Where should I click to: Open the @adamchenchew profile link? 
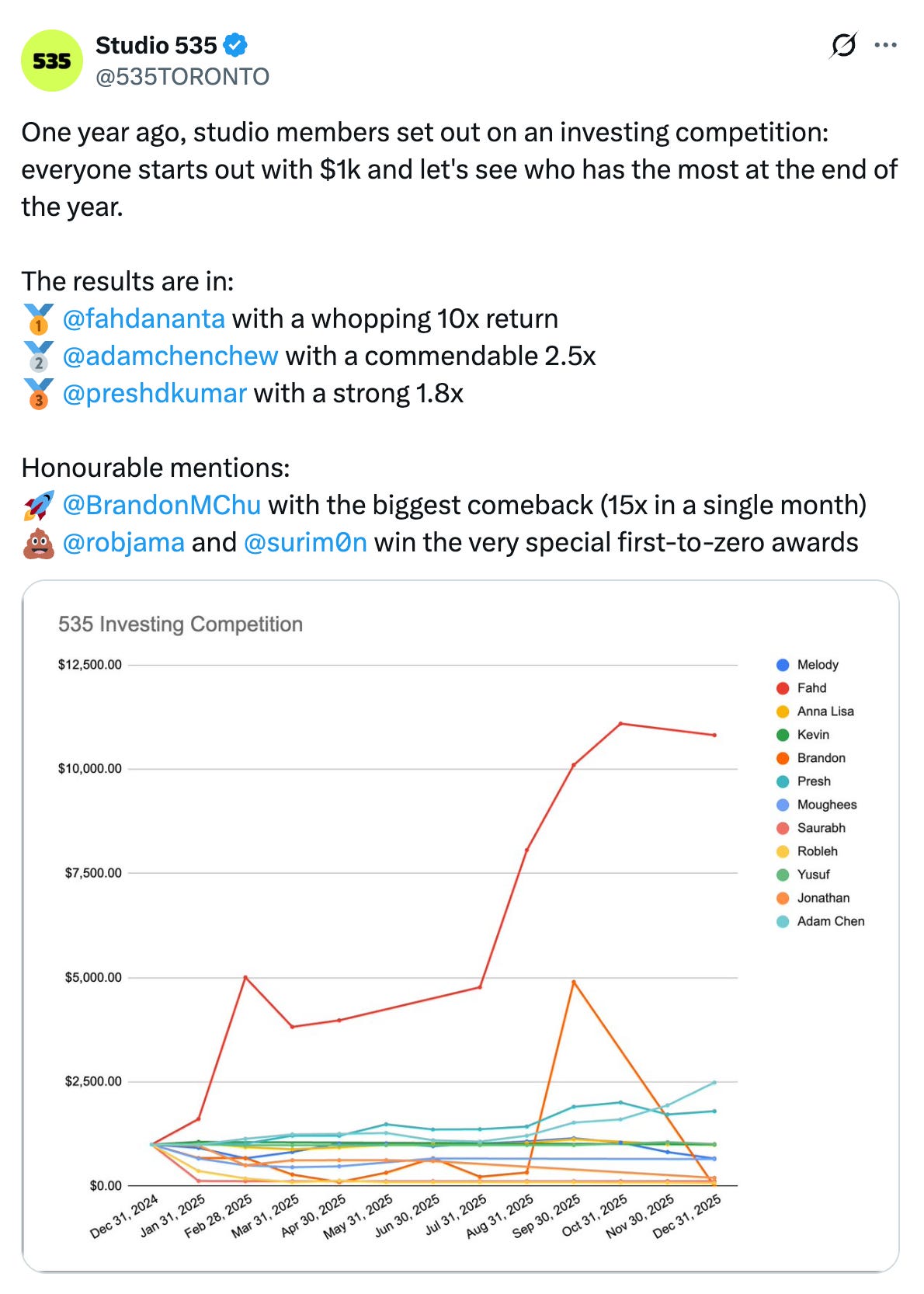tap(170, 356)
